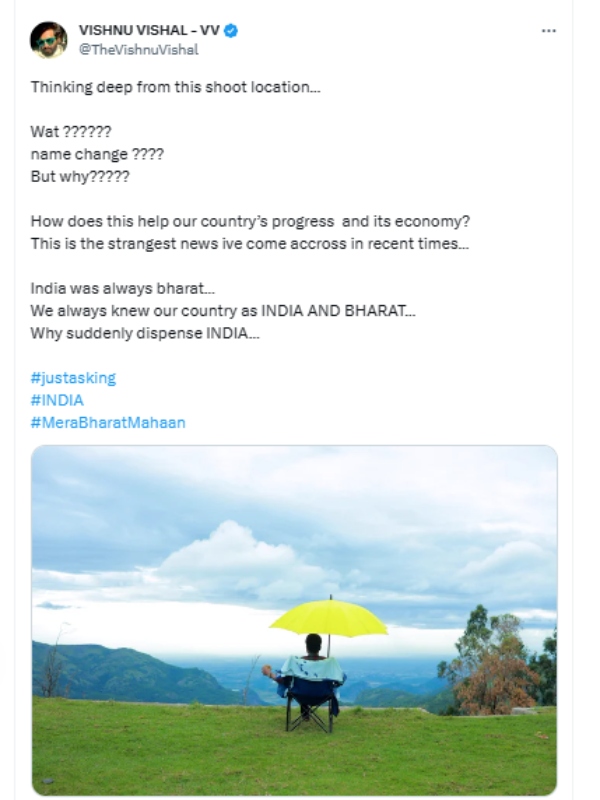
Task: Expand options using the ⋯ menu control
Action: click(x=548, y=31)
